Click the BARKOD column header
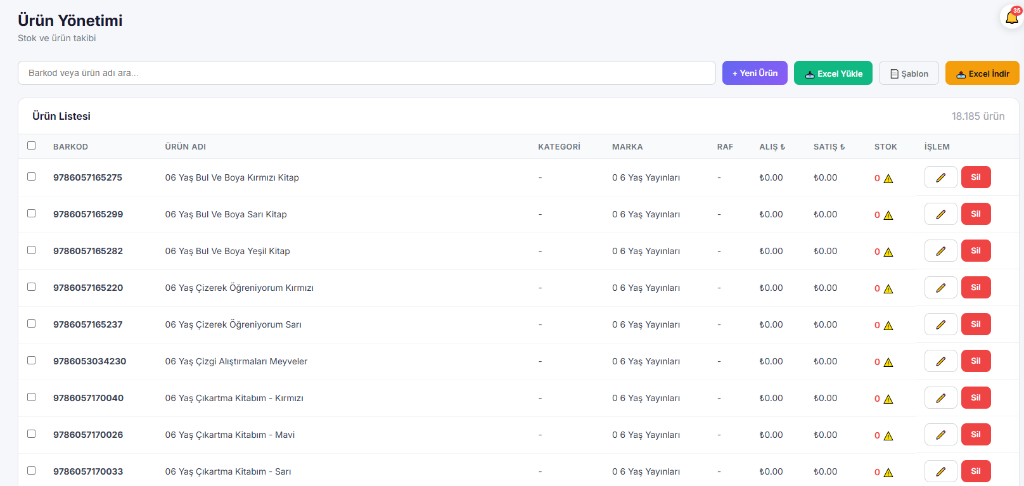The height and width of the screenshot is (486, 1024). (x=71, y=147)
